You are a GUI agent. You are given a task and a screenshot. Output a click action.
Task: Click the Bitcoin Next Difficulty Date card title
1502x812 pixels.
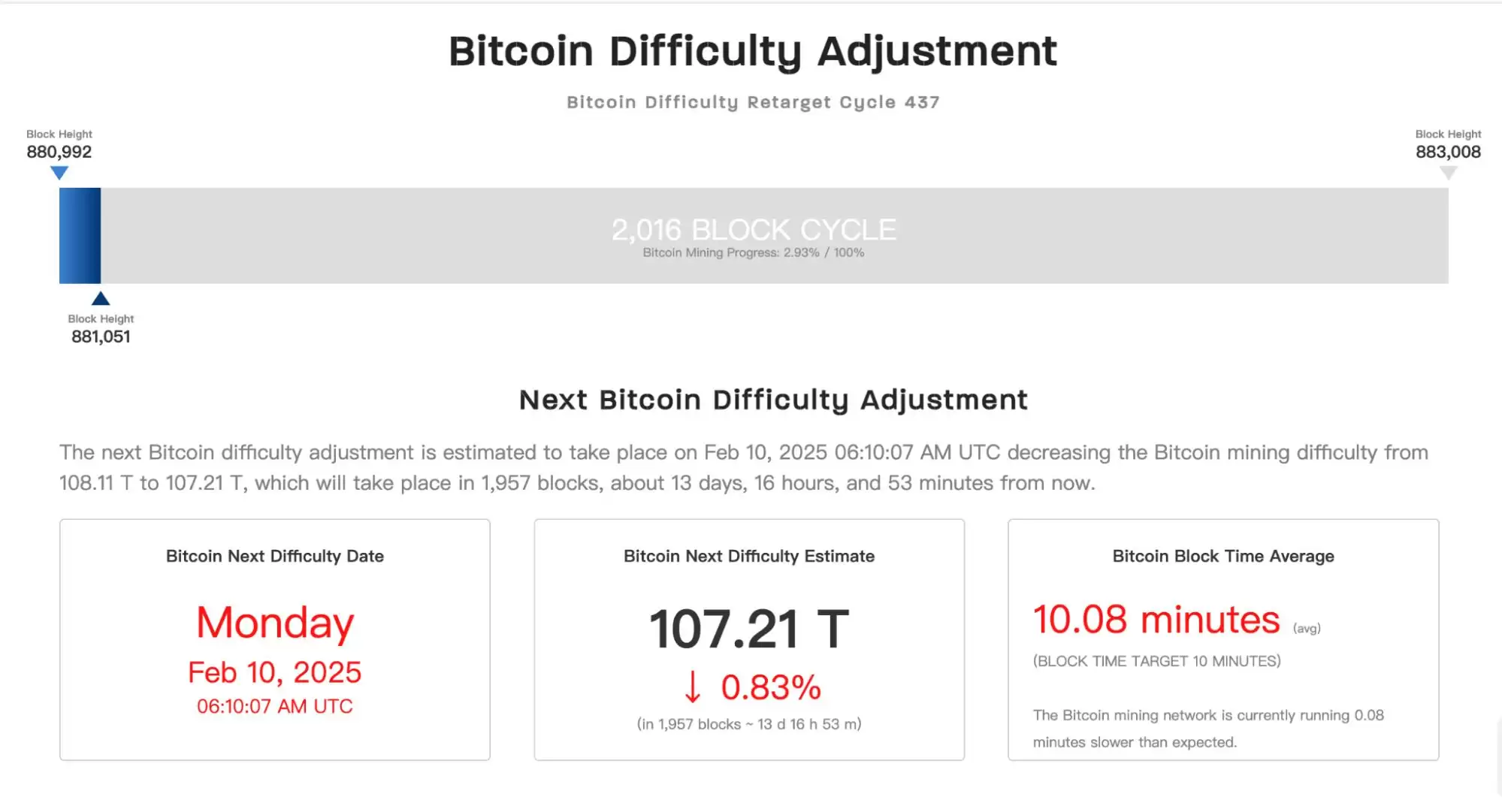tap(275, 556)
